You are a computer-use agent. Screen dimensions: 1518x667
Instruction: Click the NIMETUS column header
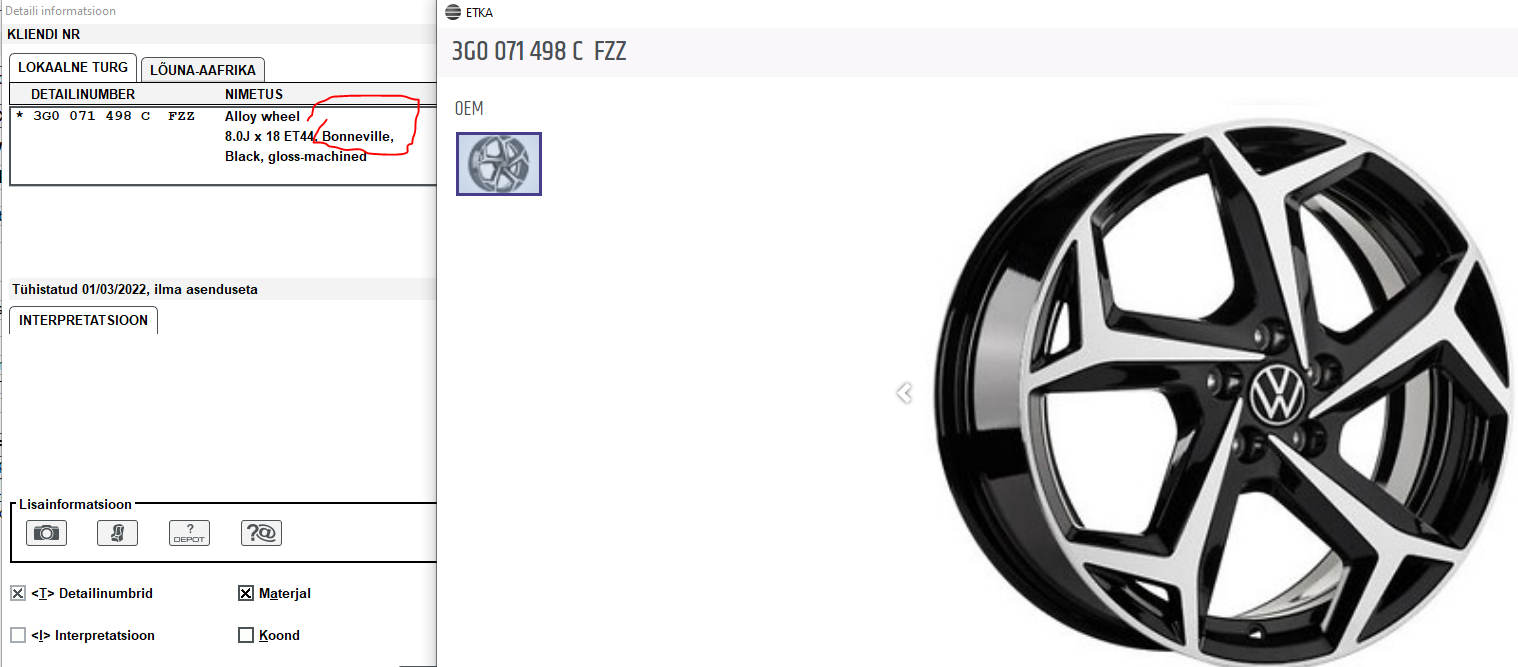[x=254, y=94]
